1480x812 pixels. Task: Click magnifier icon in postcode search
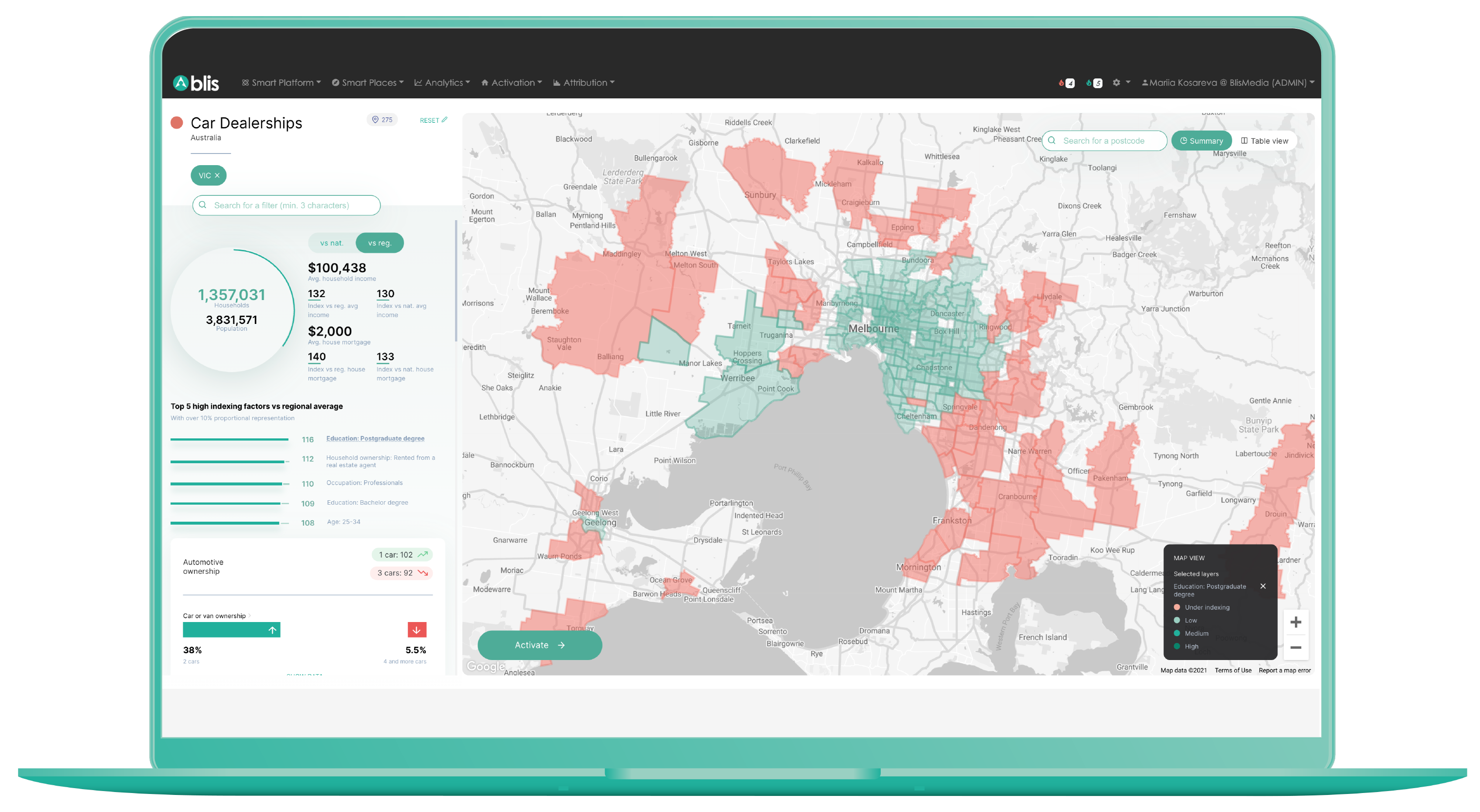[x=1052, y=140]
